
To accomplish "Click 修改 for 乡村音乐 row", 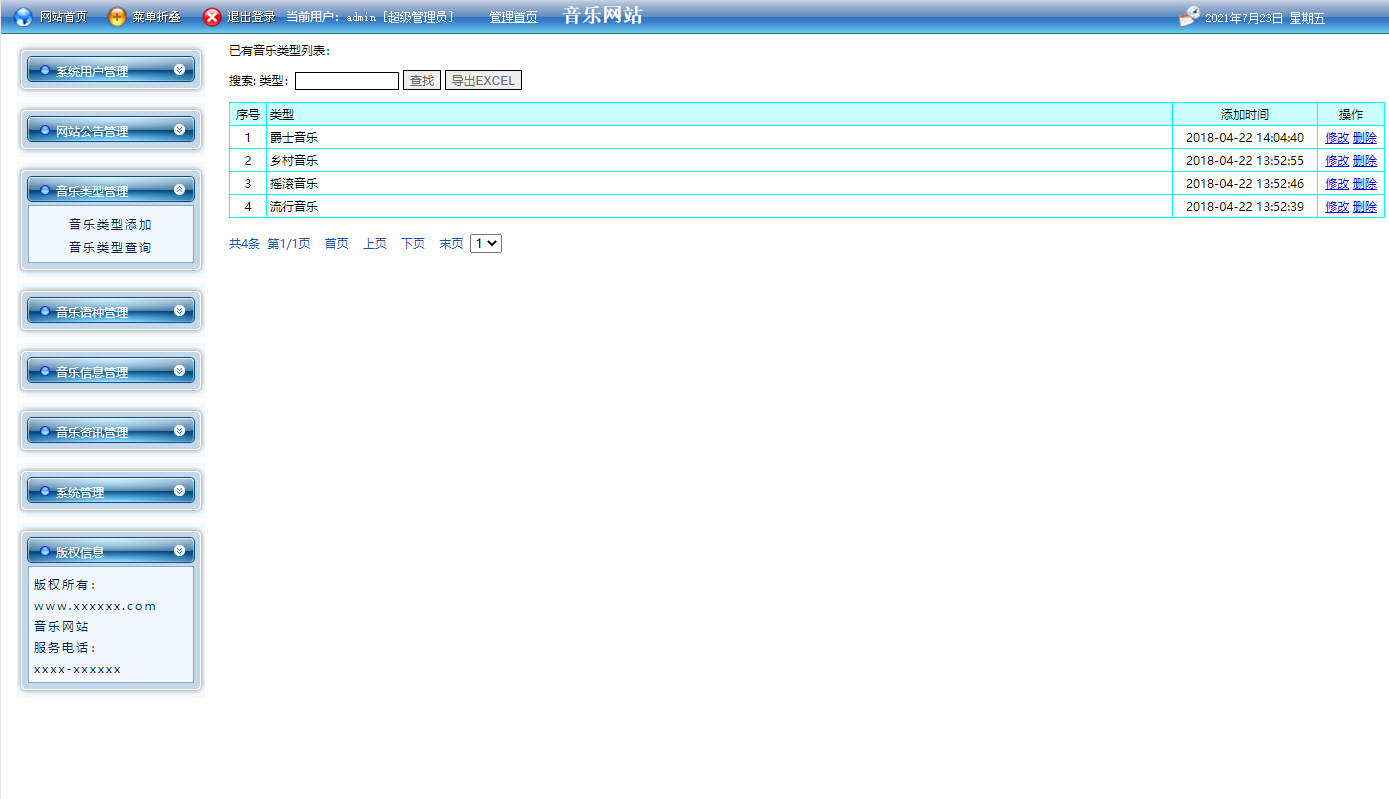I will (1337, 161).
